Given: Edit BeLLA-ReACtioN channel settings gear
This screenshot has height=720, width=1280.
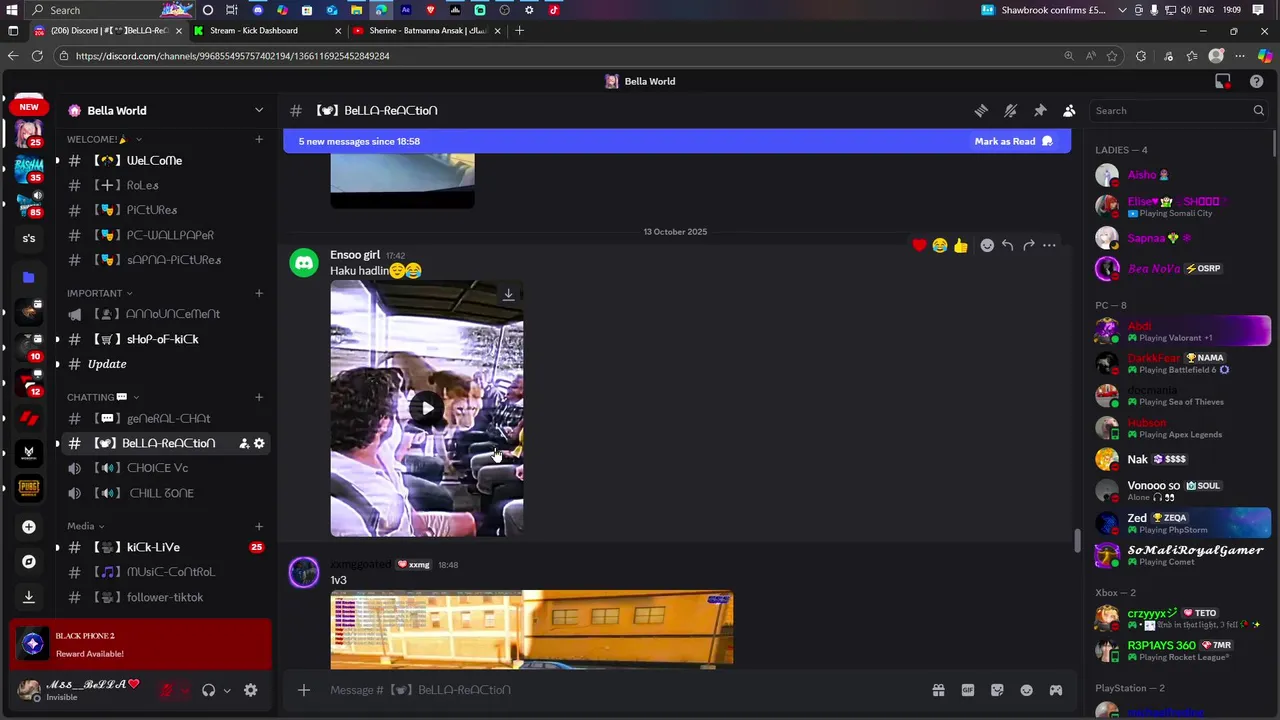Looking at the screenshot, I should (x=259, y=443).
